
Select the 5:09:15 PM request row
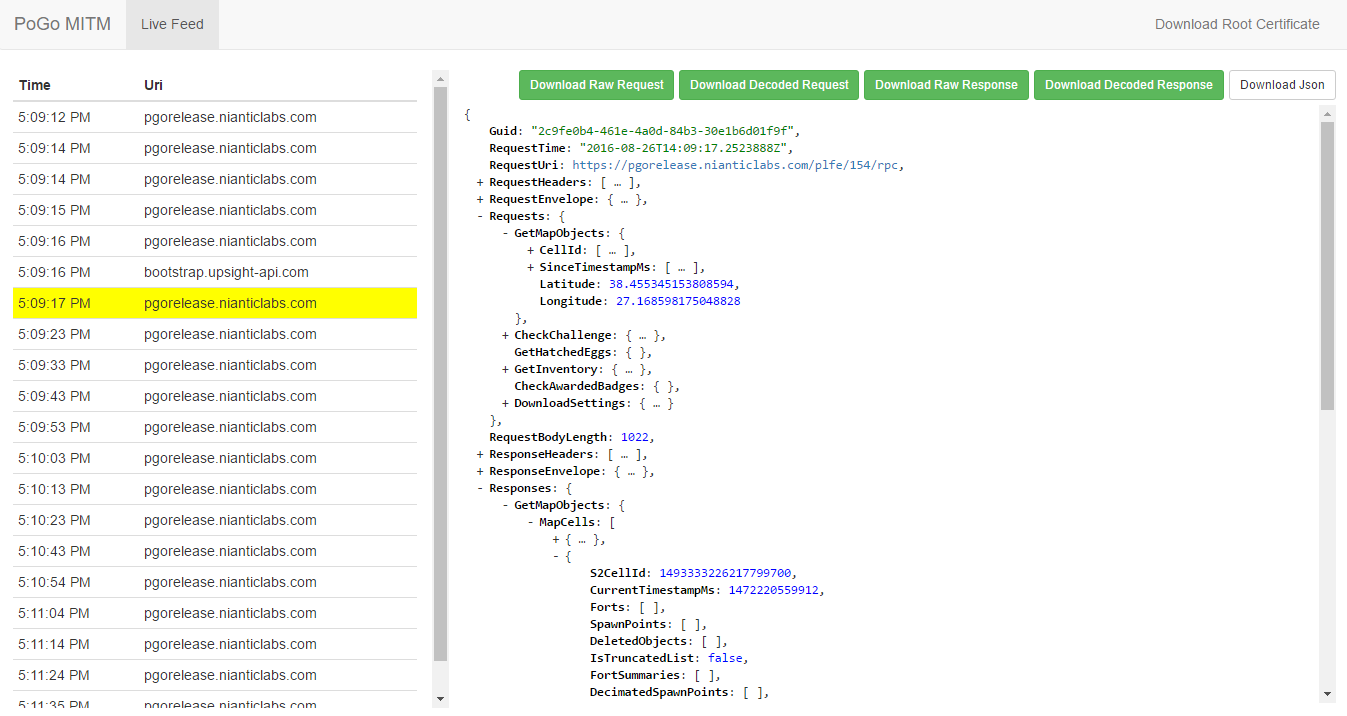pos(215,210)
